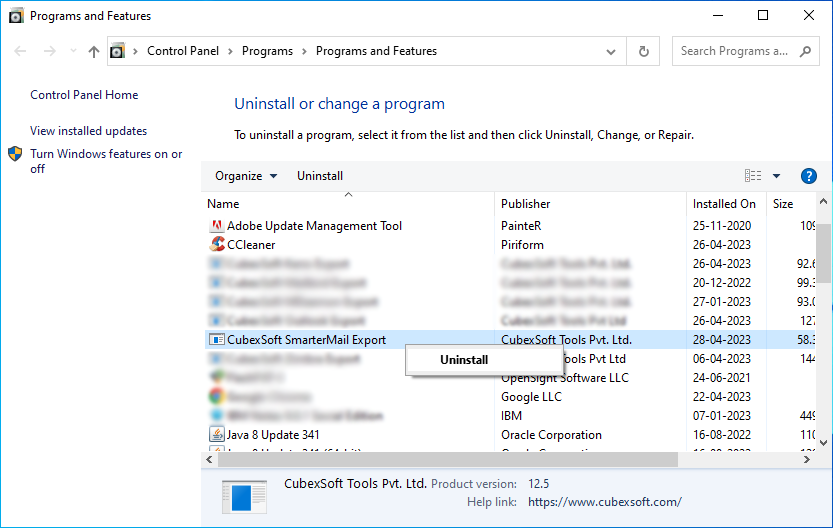Sort list by Publisher column header
The image size is (833, 528).
(526, 204)
